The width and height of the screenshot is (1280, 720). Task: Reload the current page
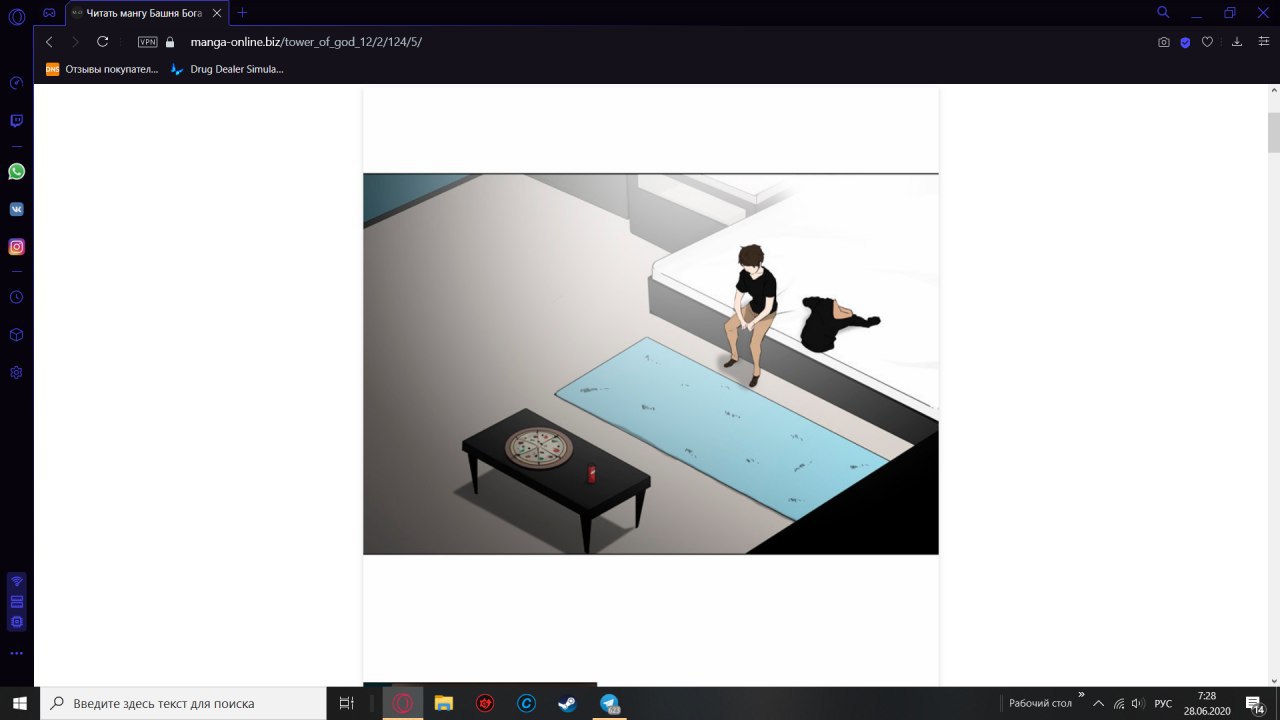tap(102, 42)
